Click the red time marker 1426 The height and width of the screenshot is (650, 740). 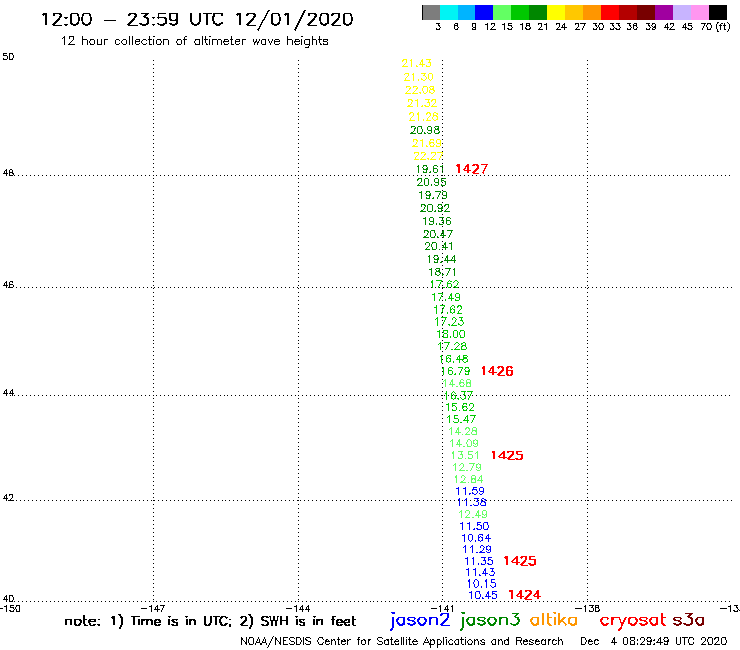pos(497,371)
